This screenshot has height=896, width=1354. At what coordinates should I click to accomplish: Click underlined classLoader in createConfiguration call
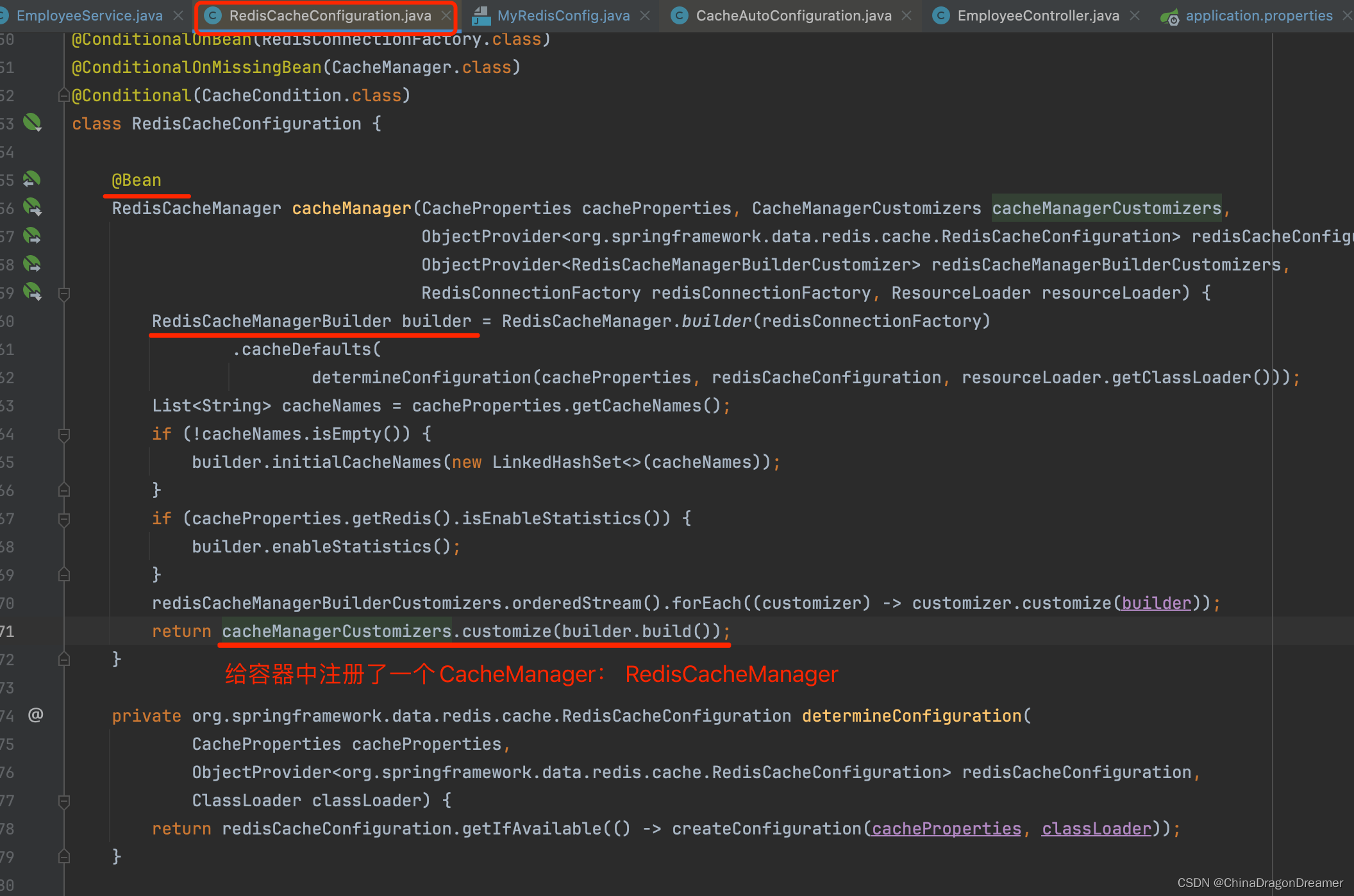pos(1096,829)
